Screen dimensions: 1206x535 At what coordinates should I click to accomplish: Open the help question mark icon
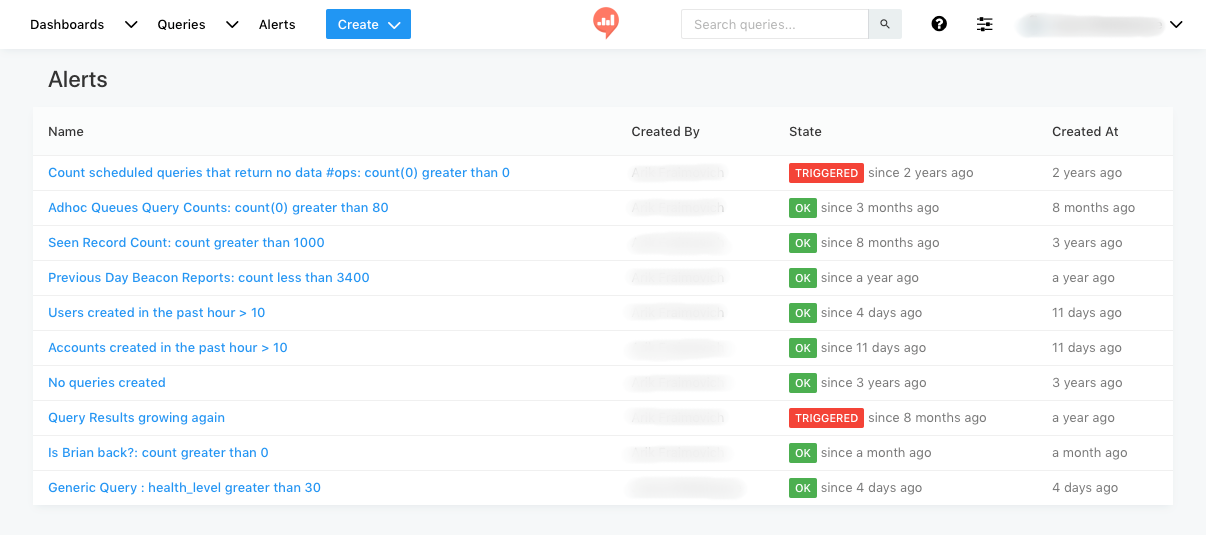click(939, 24)
